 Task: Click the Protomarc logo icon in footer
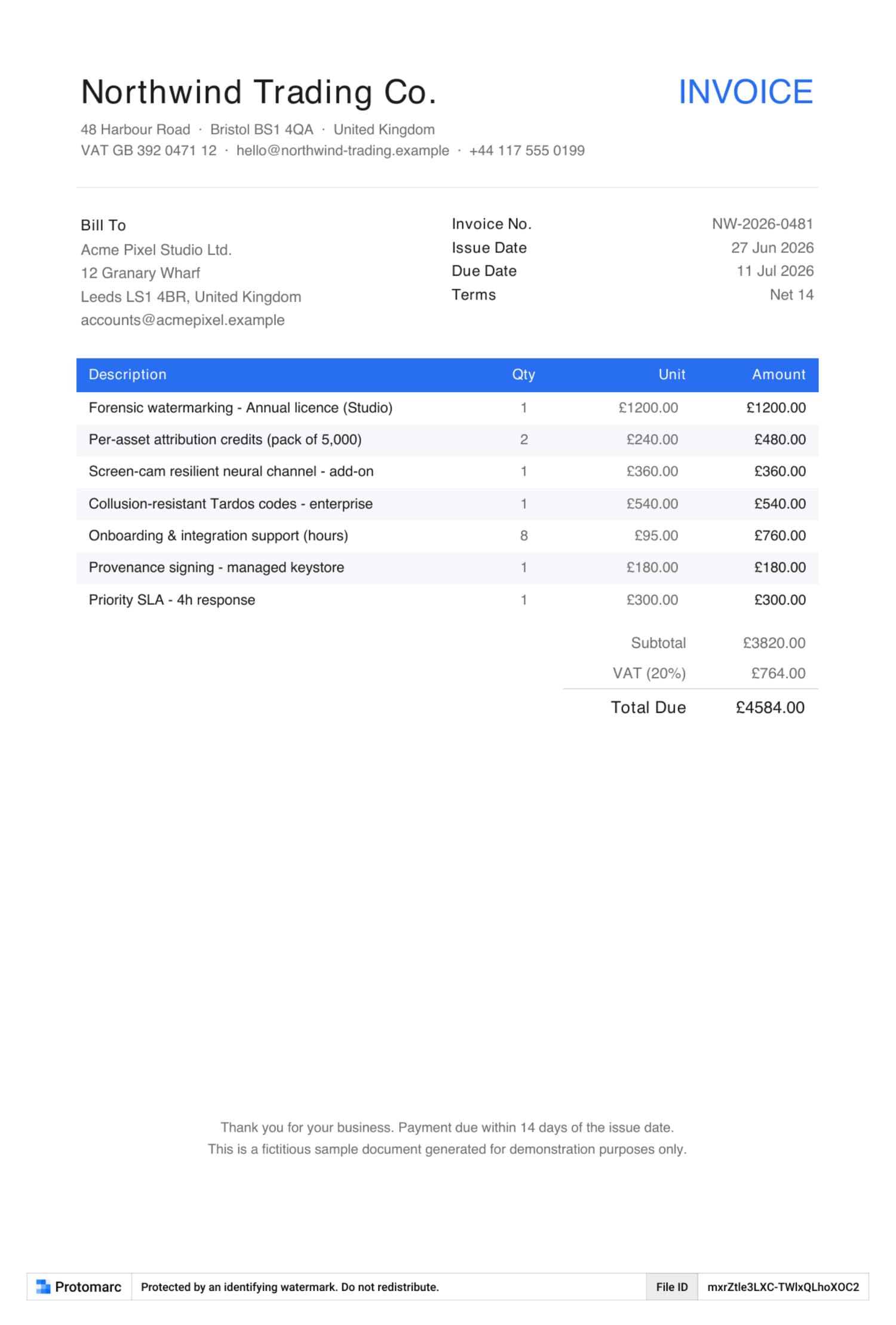coord(43,1286)
